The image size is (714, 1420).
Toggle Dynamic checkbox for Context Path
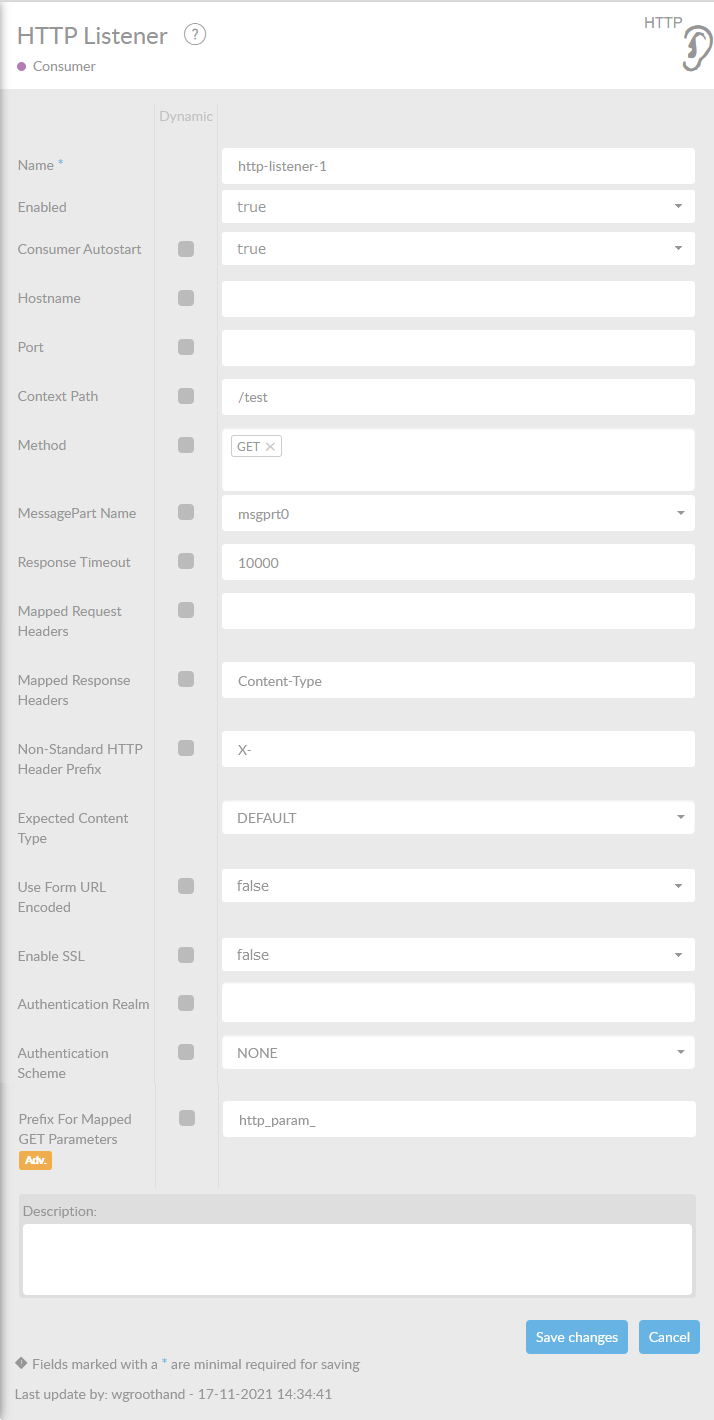(186, 396)
